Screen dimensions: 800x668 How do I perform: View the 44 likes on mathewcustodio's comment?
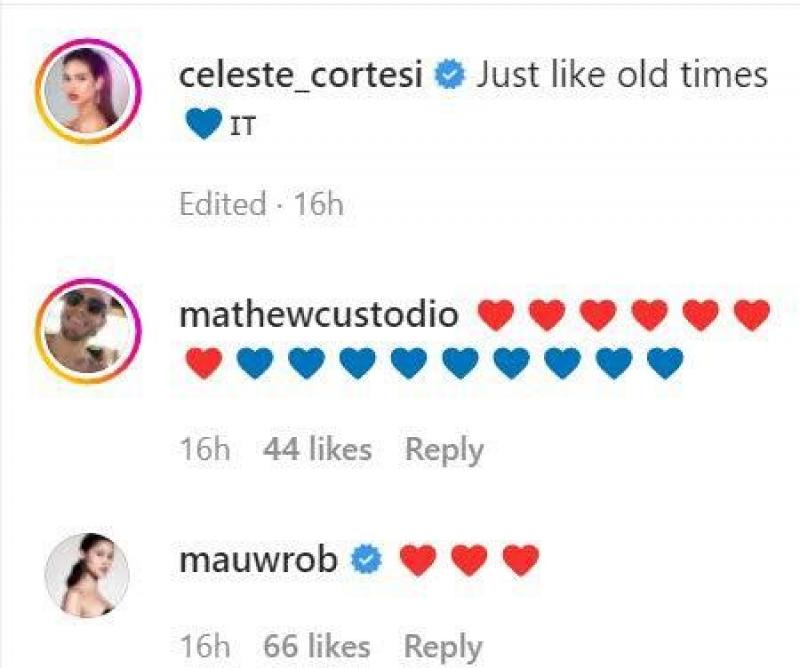[x=317, y=450]
